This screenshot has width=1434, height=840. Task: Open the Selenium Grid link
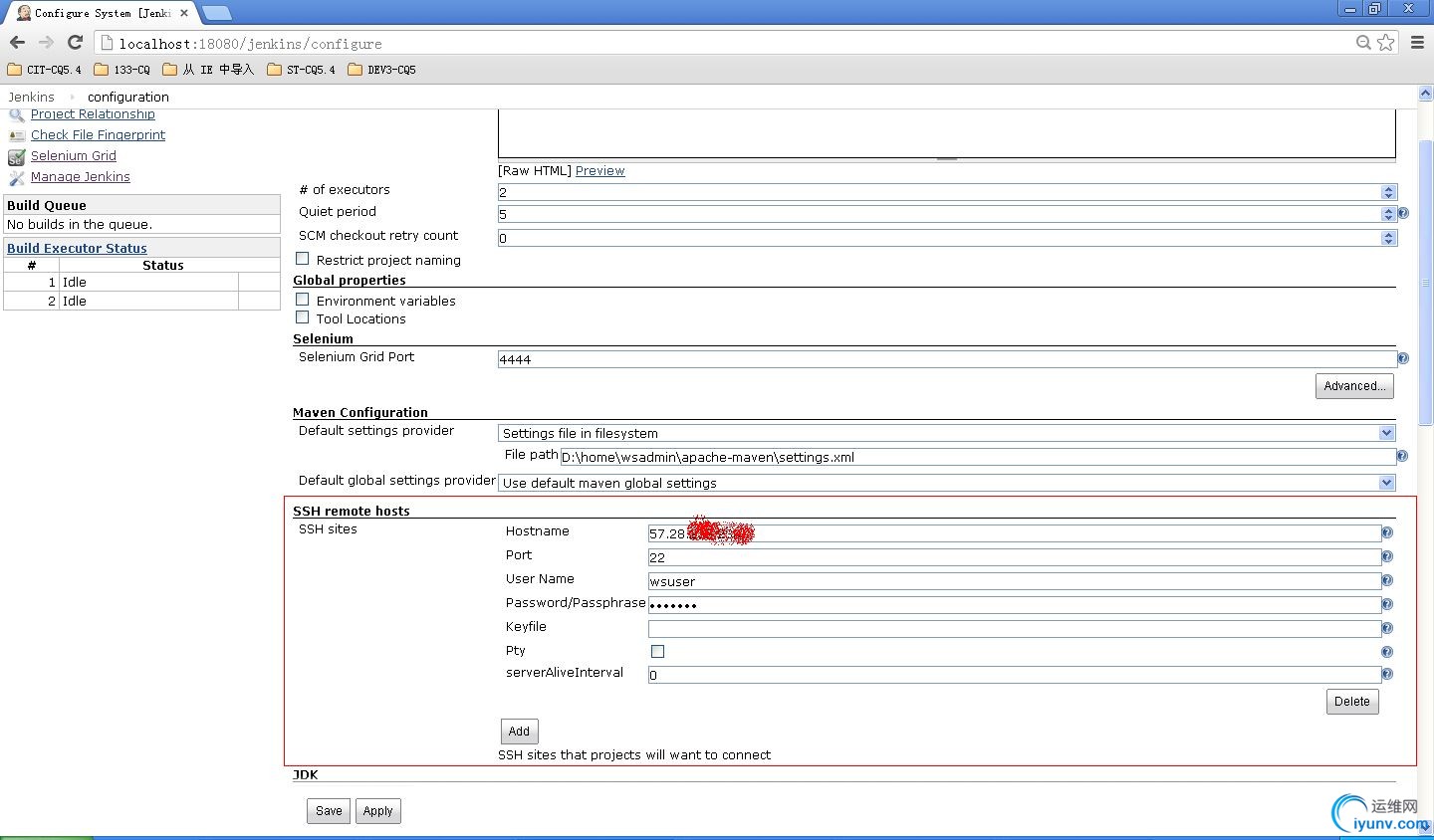[x=74, y=156]
